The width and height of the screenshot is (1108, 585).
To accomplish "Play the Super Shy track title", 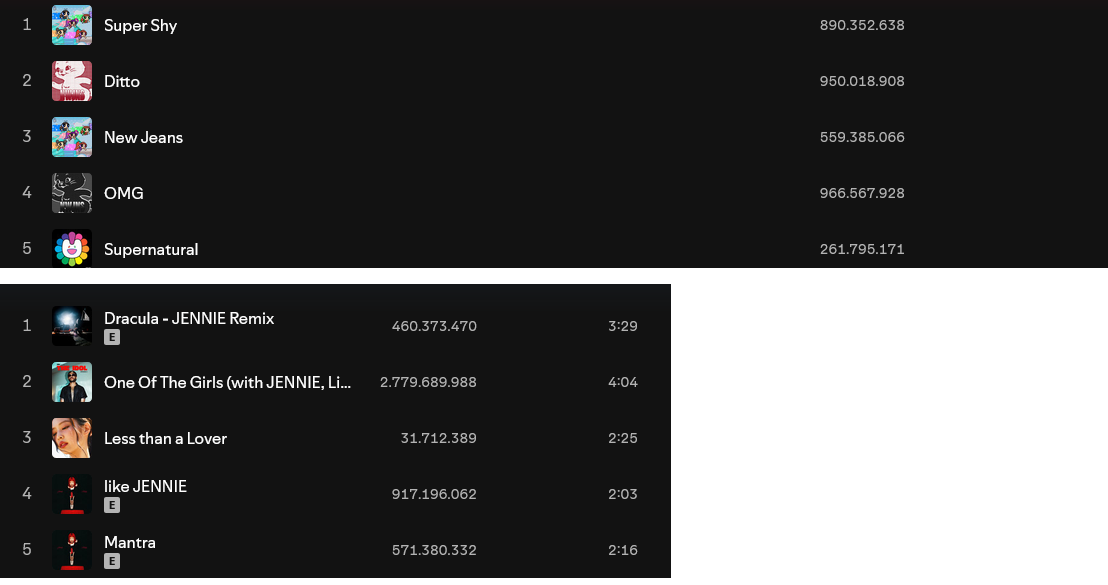I will pos(140,25).
